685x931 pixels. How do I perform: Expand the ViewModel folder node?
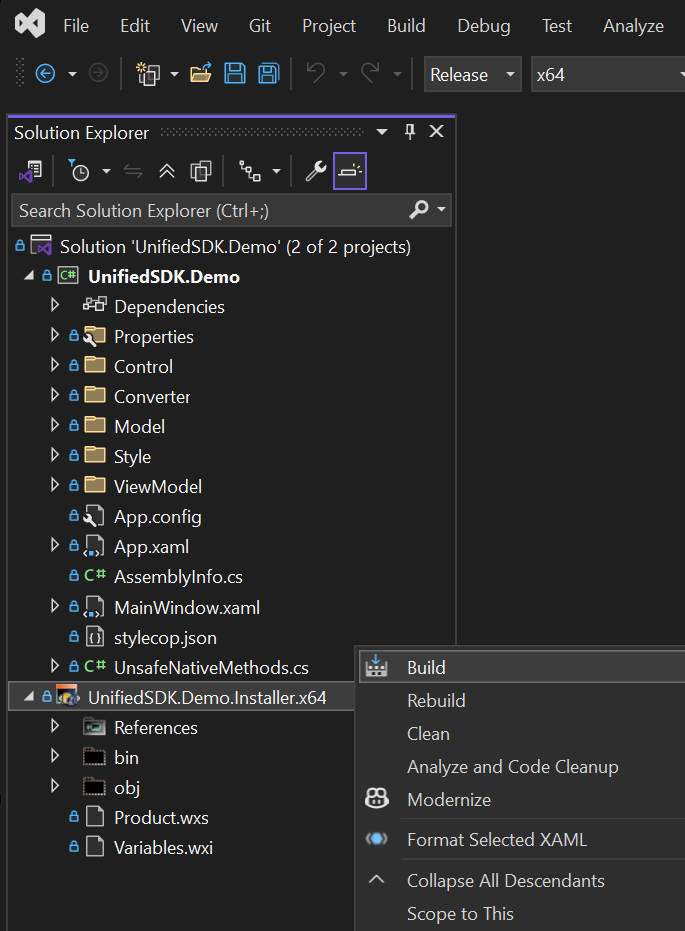point(55,487)
